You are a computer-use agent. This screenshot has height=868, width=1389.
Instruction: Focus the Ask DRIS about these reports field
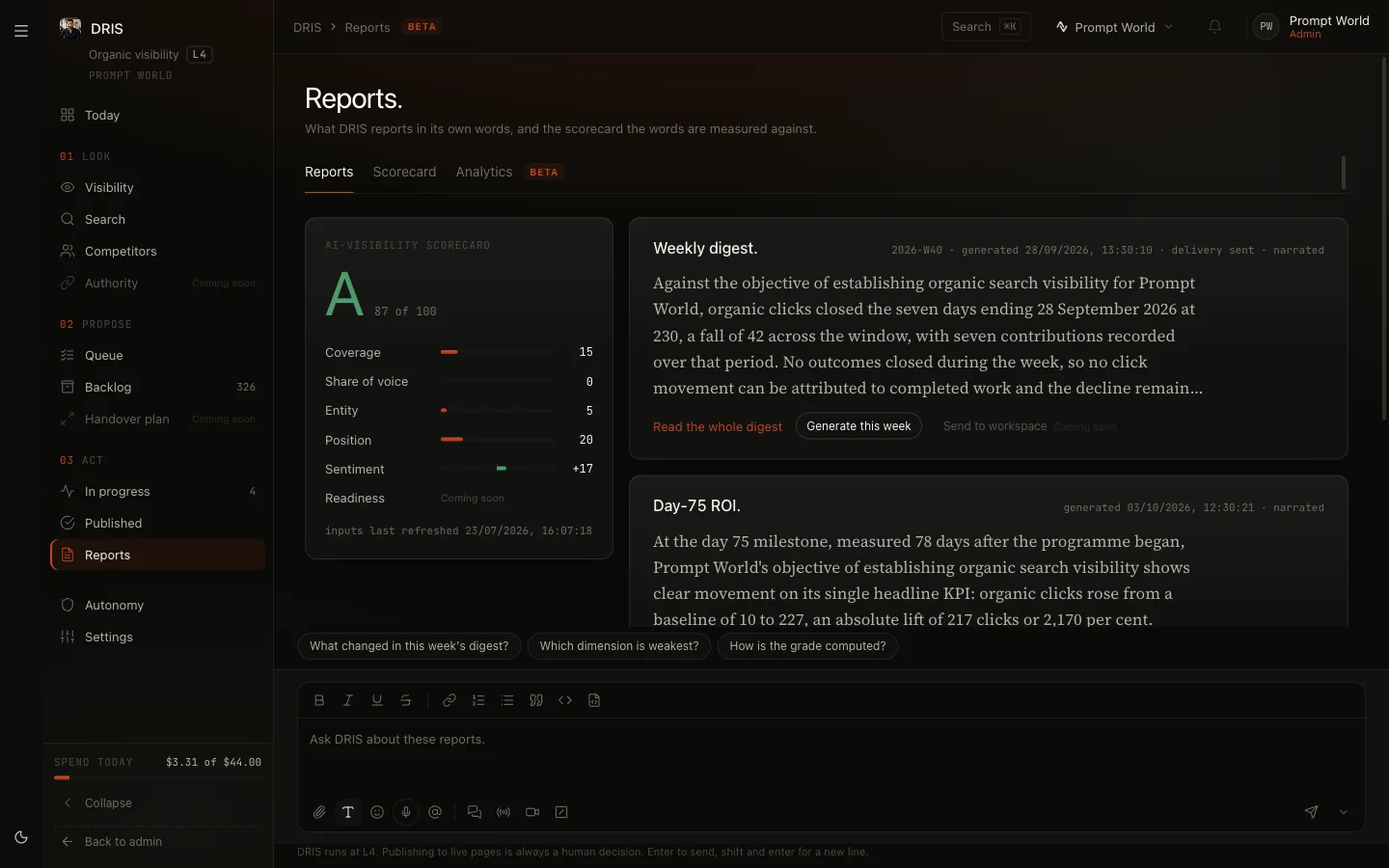[831, 757]
